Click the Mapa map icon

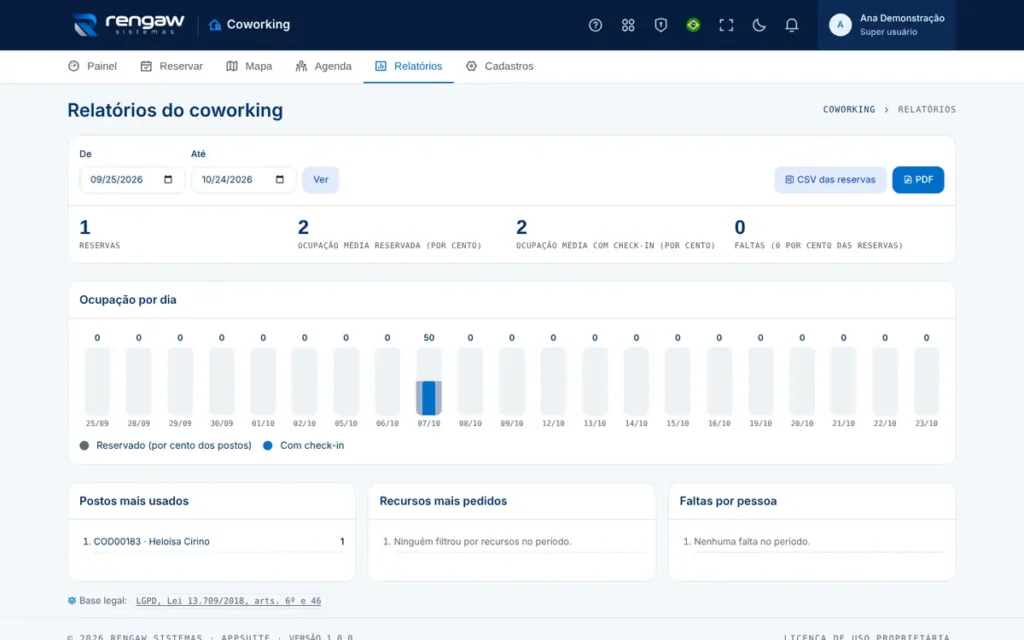coord(232,66)
